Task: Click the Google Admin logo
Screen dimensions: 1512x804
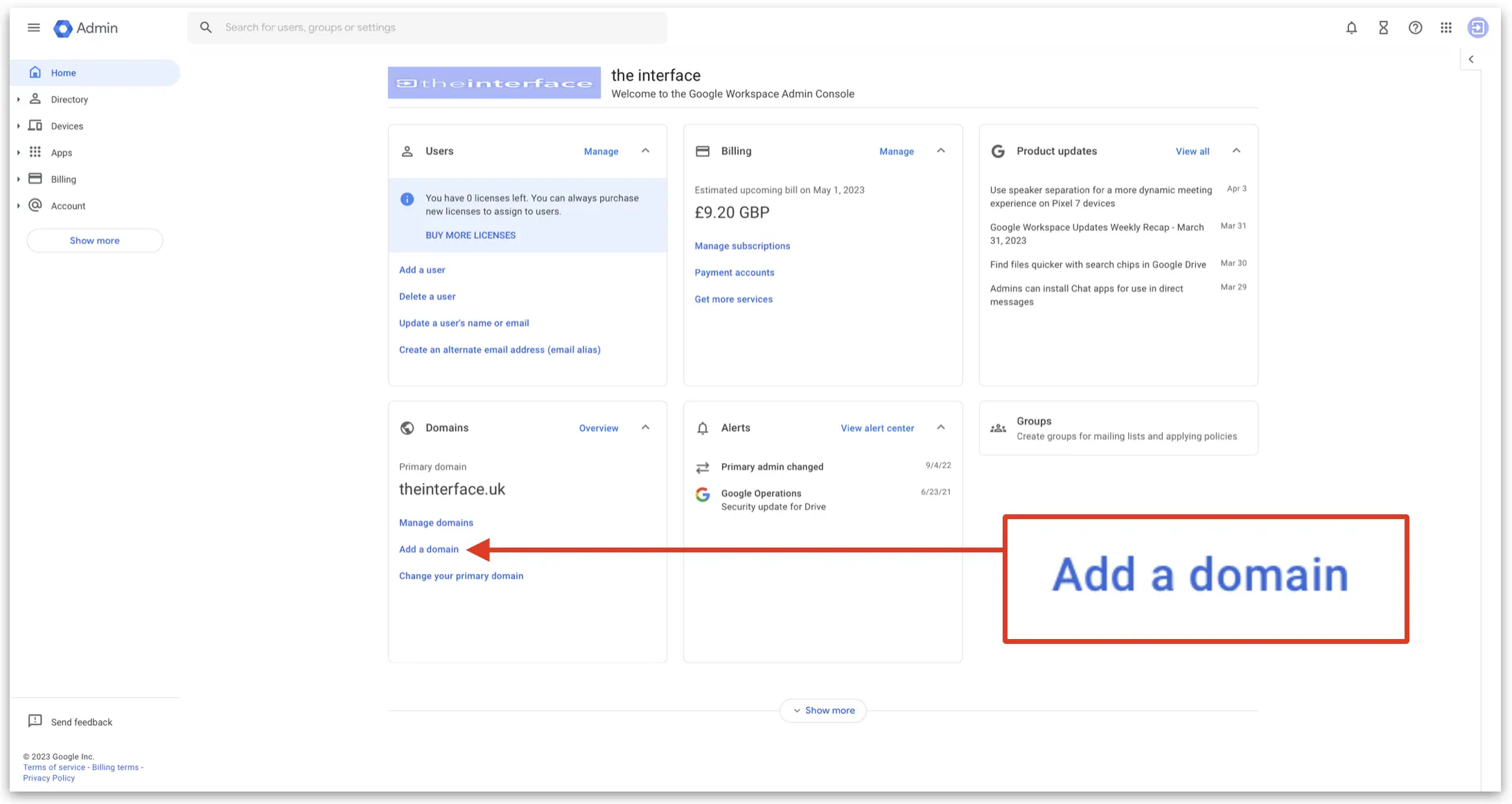Action: (85, 28)
